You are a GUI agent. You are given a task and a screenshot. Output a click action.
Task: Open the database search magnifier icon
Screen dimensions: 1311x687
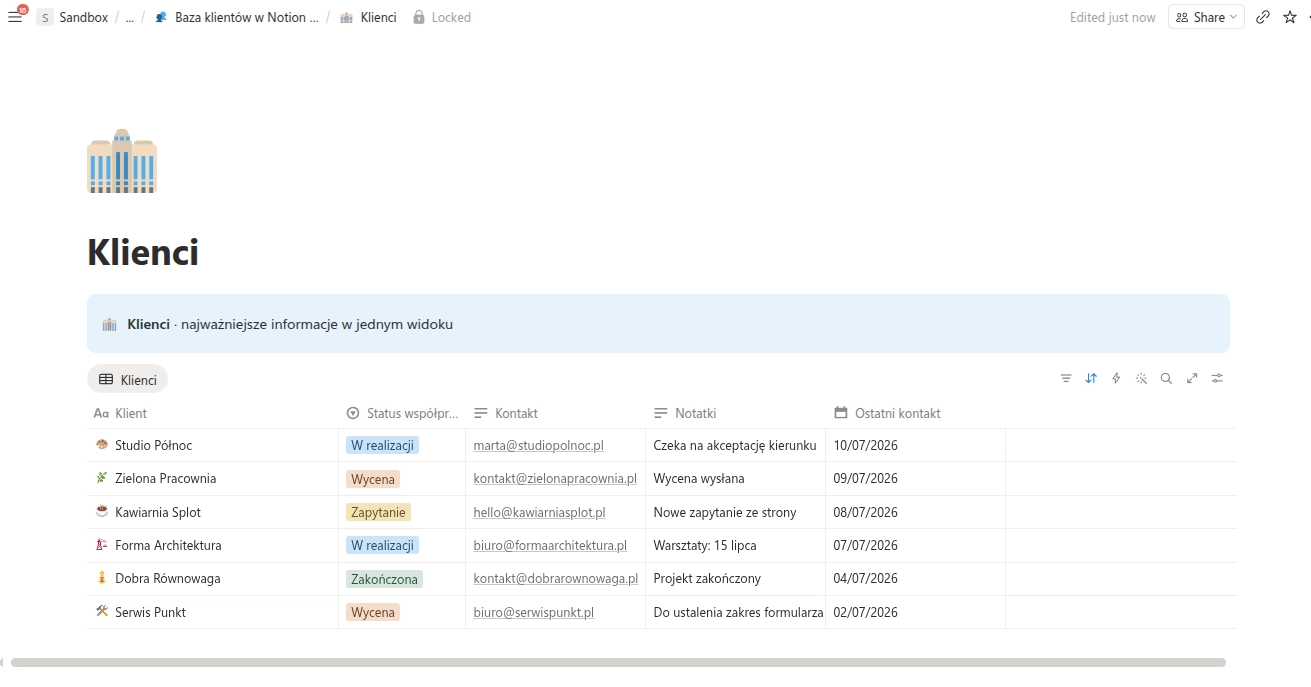coord(1166,379)
